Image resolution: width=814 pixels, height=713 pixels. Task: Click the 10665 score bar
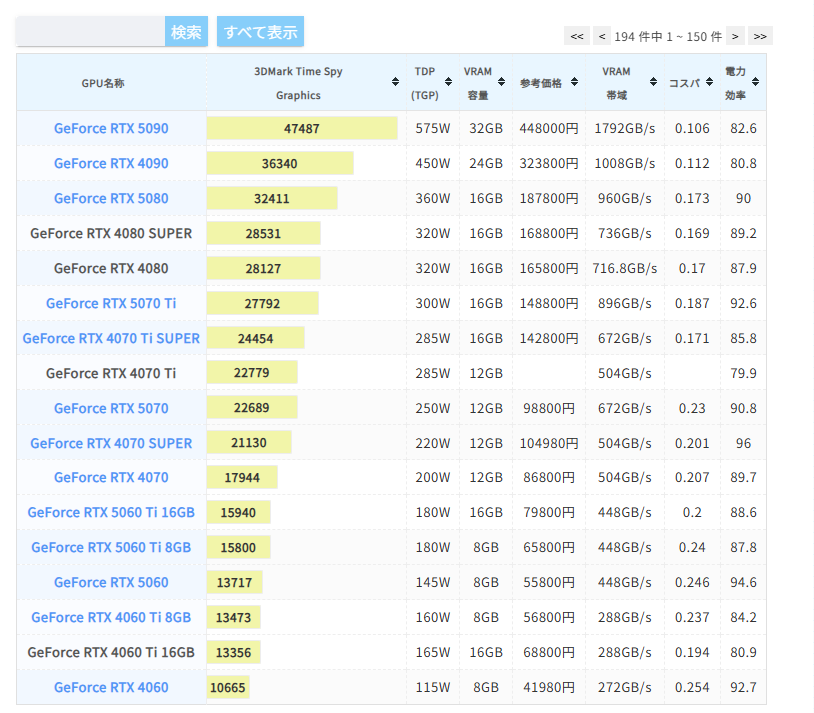point(228,687)
